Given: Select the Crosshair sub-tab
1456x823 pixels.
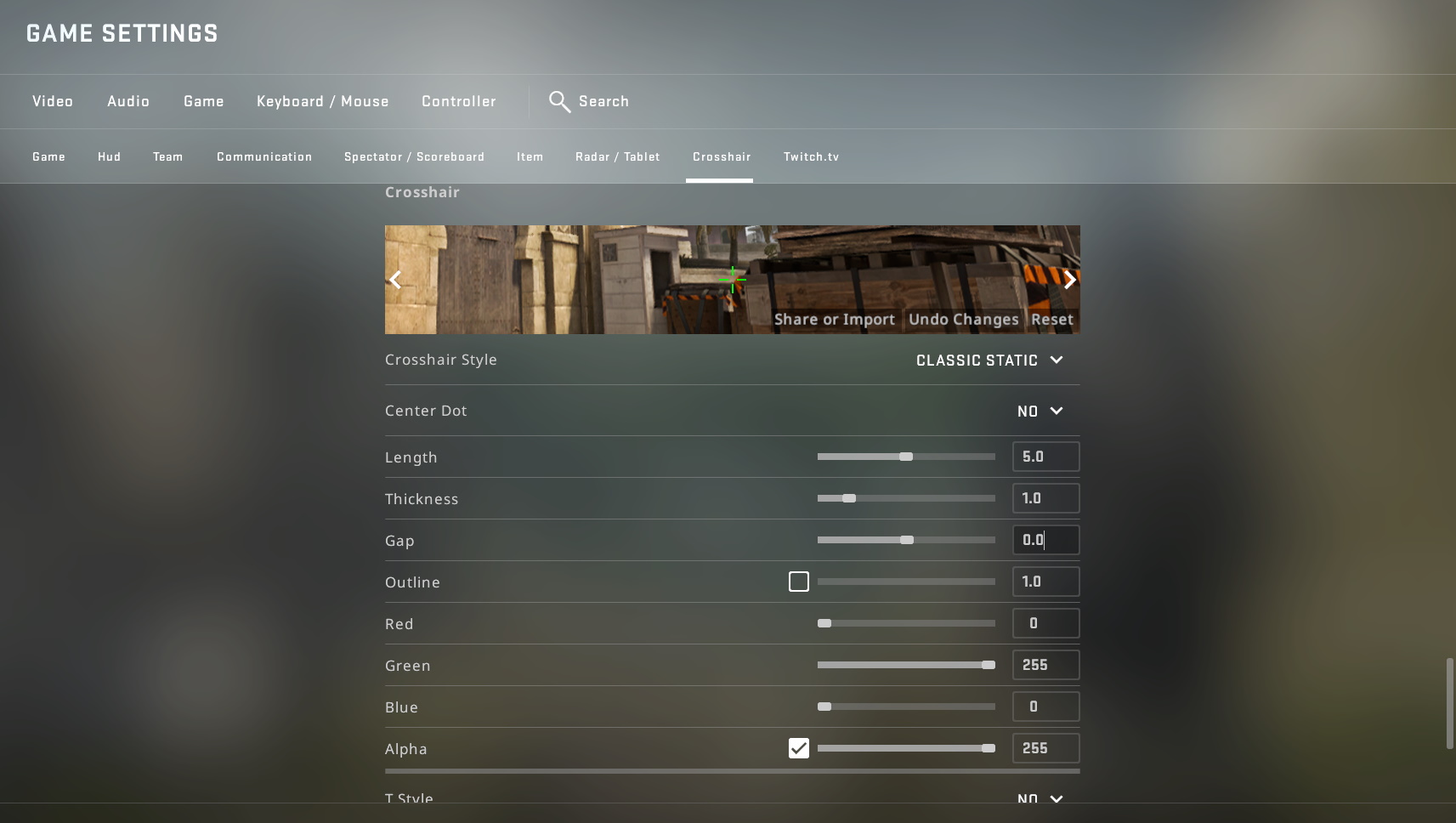Looking at the screenshot, I should [722, 156].
